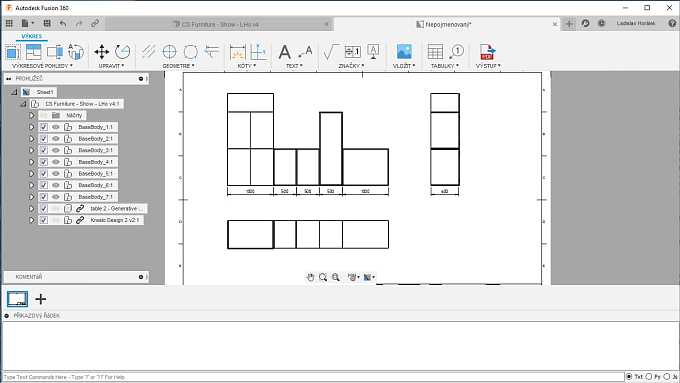Hide BaseBody_7:1 using its eye icon
680x383 pixels.
[x=56, y=197]
